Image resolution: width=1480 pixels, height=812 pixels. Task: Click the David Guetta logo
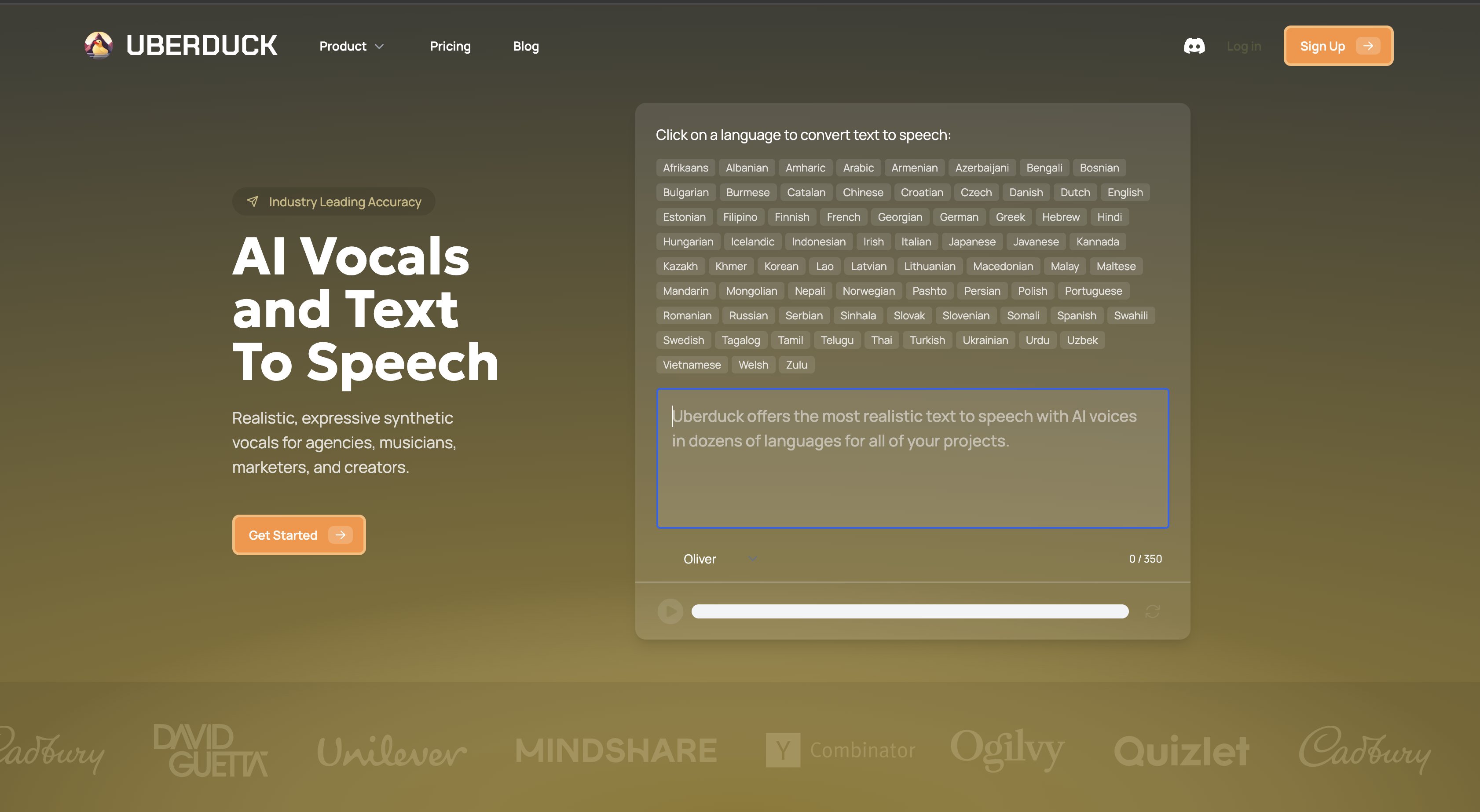click(210, 750)
